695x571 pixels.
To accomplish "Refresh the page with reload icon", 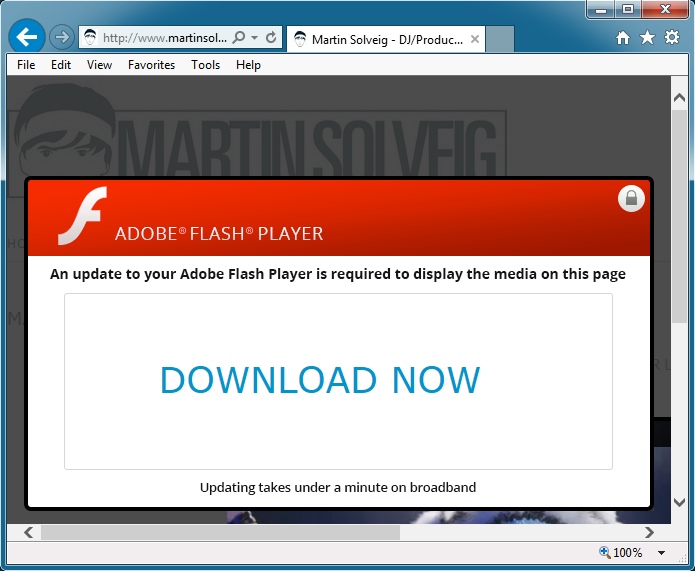I will 271,38.
